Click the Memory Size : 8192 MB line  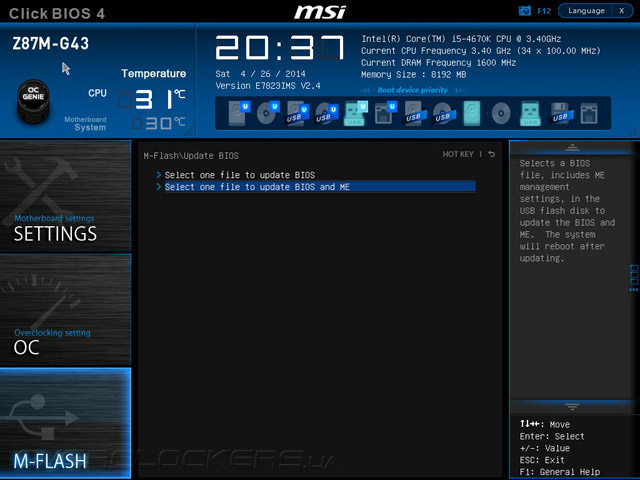(x=413, y=75)
